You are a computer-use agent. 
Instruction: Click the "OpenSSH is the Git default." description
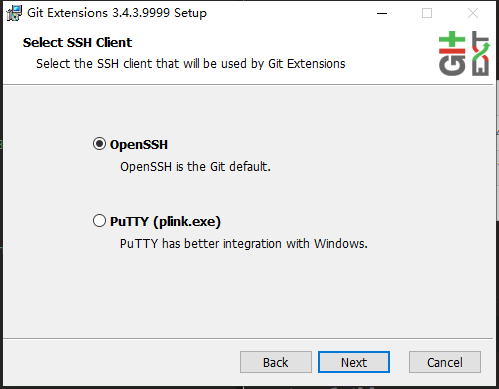195,166
